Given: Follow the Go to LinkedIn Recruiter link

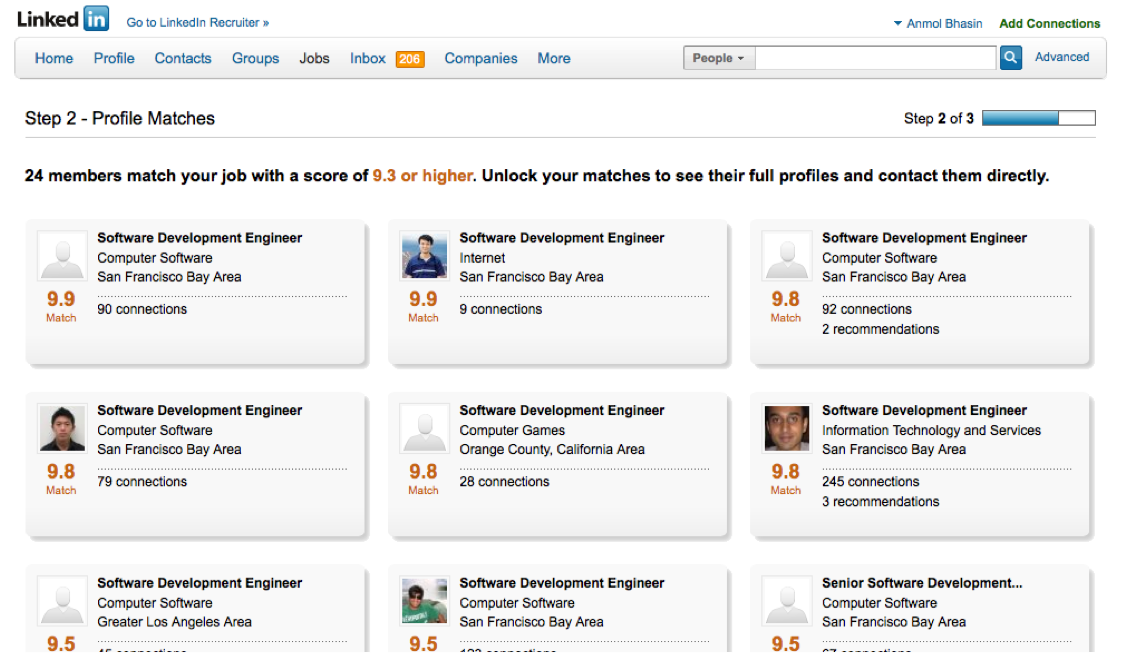Looking at the screenshot, I should pyautogui.click(x=197, y=22).
